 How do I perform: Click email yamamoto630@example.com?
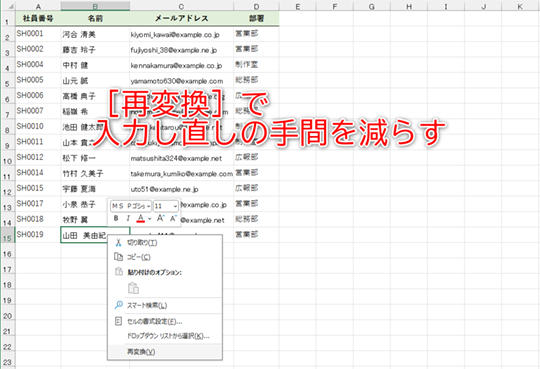[x=181, y=80]
